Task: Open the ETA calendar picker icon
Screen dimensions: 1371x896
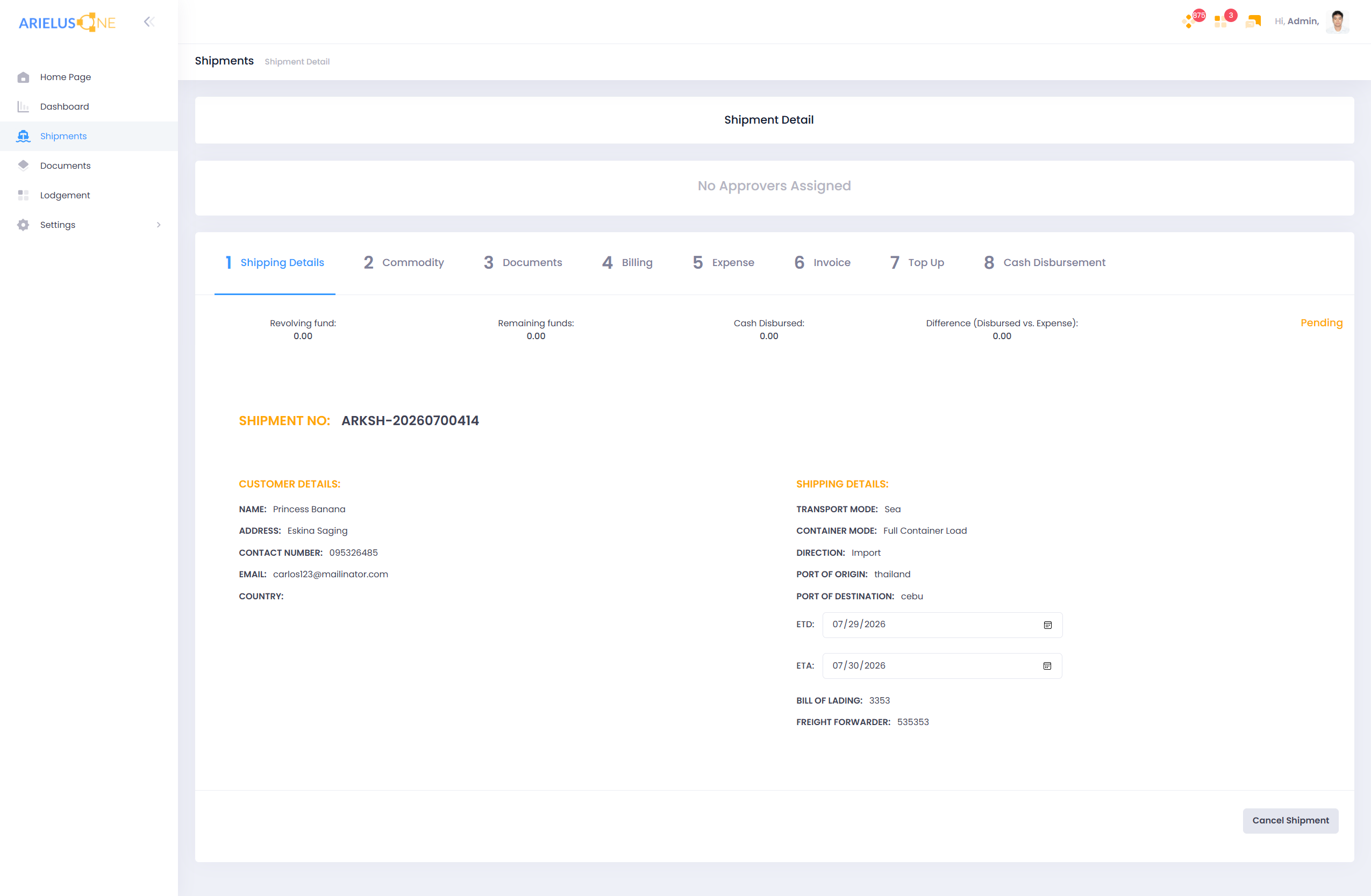Action: (1047, 665)
